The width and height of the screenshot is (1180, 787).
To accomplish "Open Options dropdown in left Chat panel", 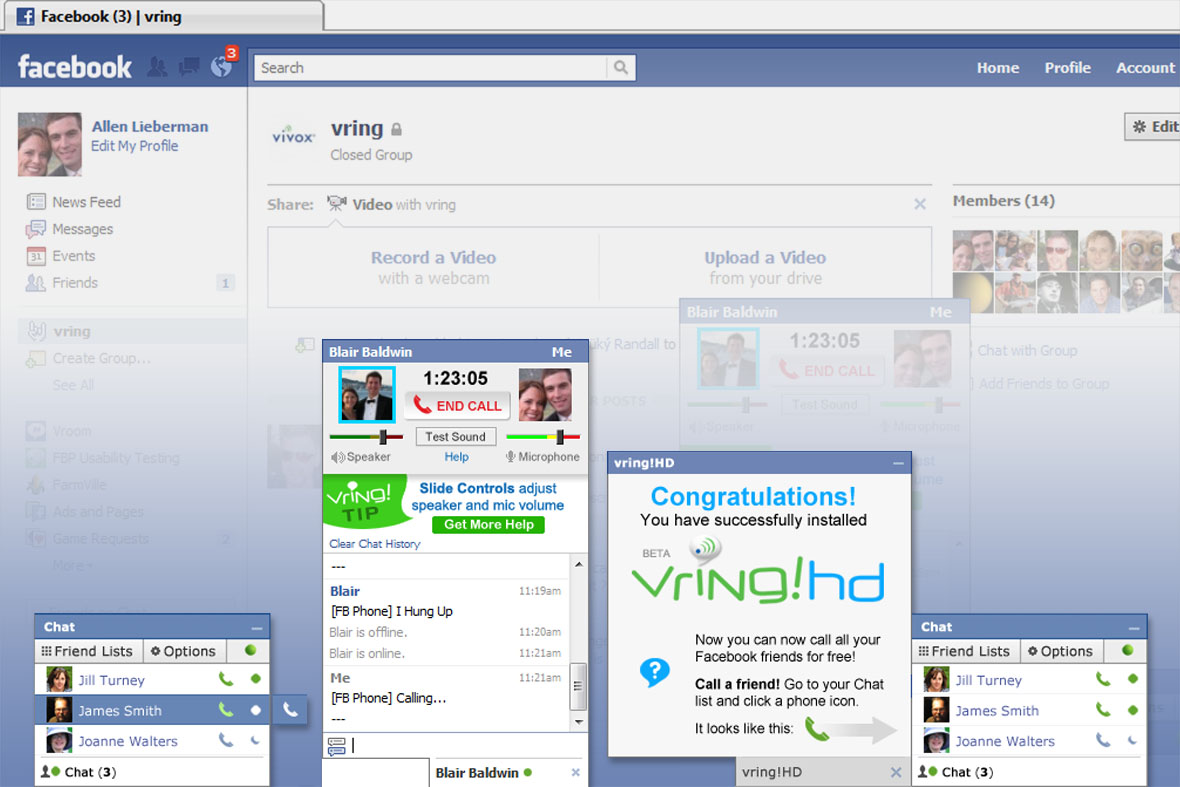I will point(183,651).
